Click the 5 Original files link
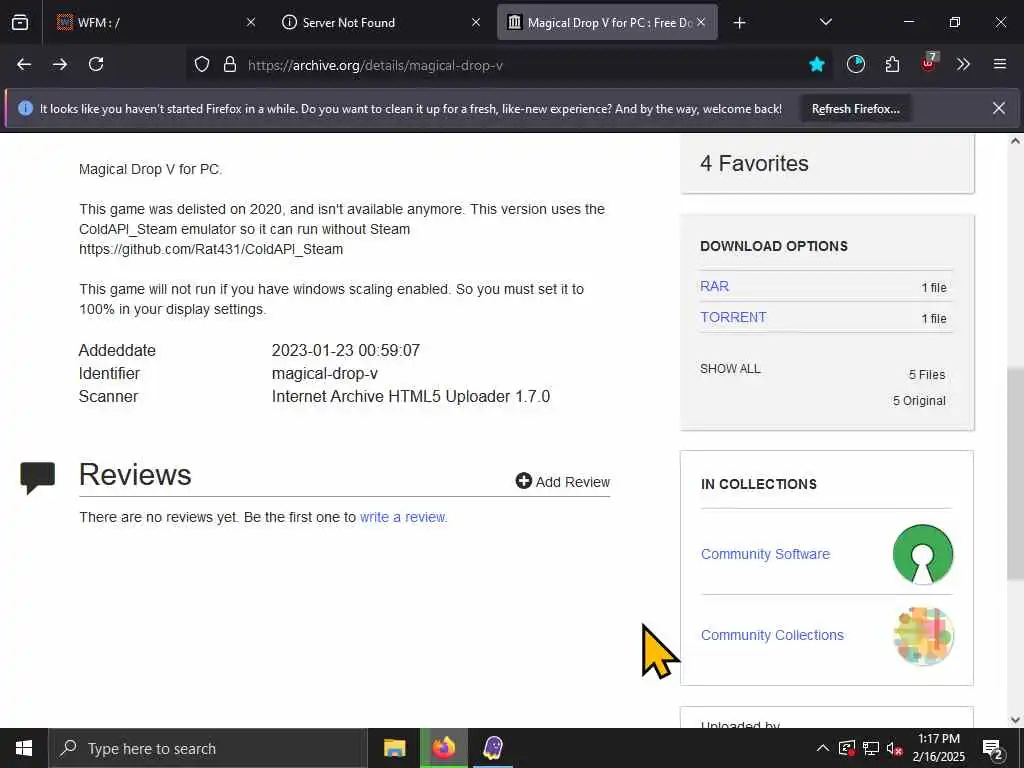Viewport: 1024px width, 768px height. click(919, 401)
